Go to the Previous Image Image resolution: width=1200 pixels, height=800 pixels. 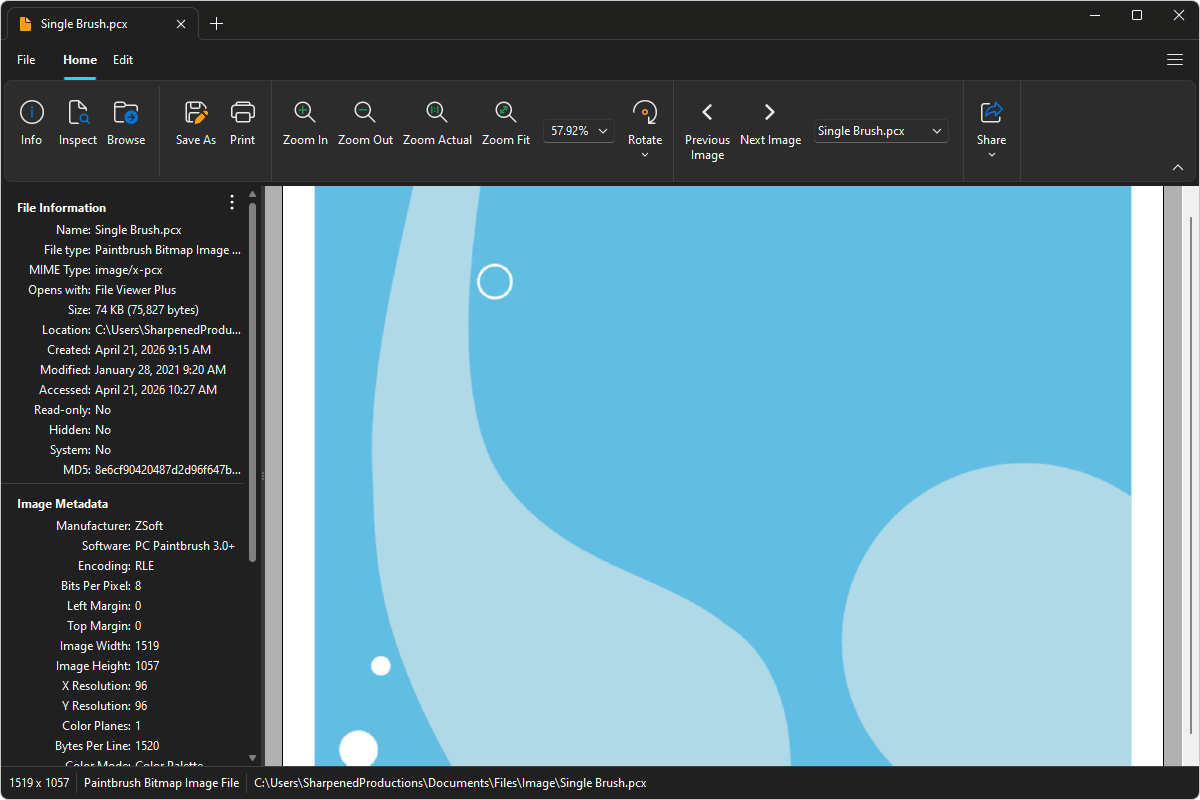[707, 122]
